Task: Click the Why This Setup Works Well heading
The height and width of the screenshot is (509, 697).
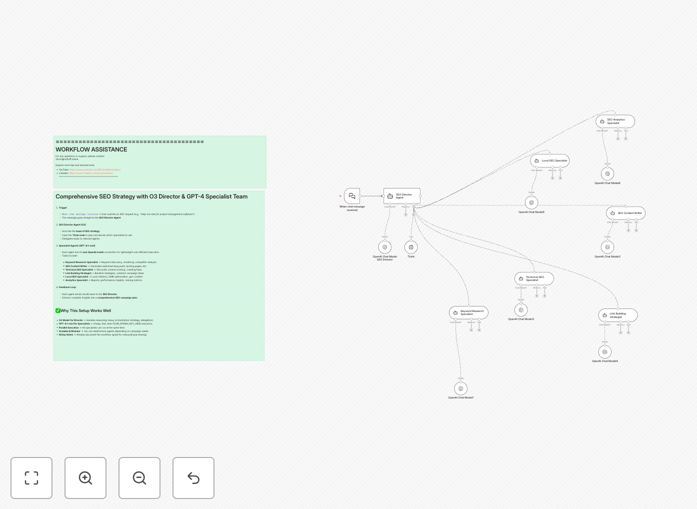Action: coord(86,311)
